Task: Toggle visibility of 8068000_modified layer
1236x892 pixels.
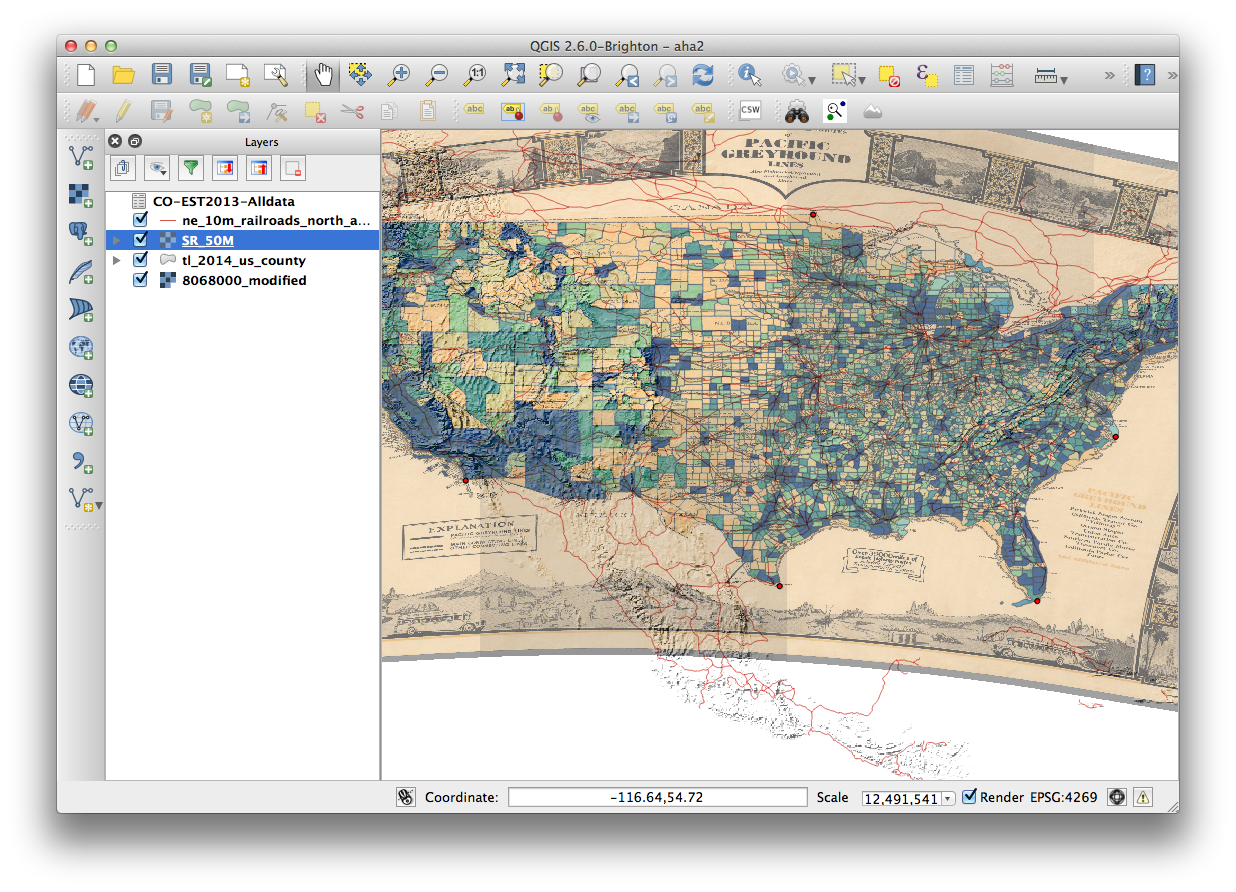Action: coord(141,280)
